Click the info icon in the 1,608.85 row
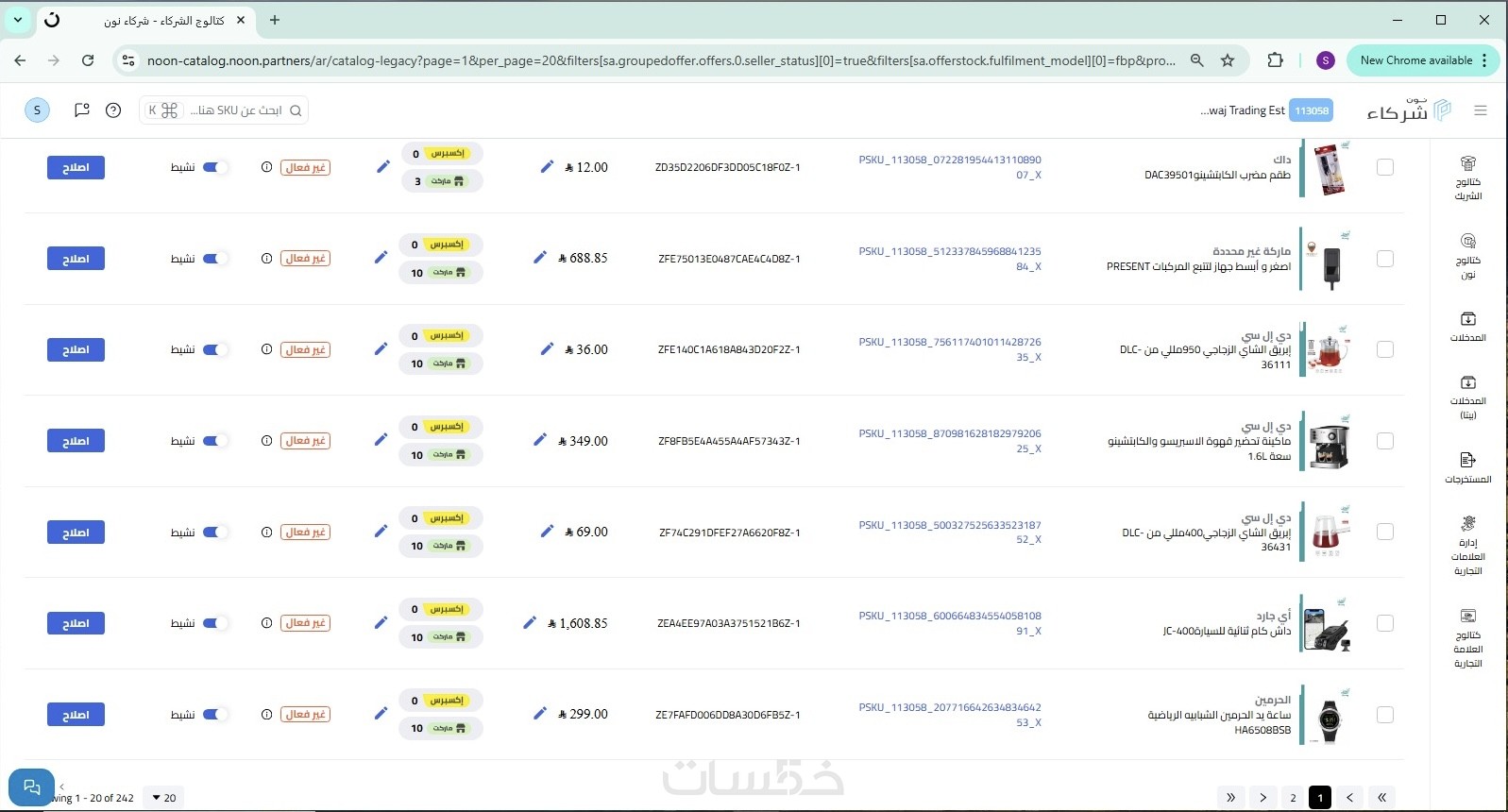 coord(266,623)
